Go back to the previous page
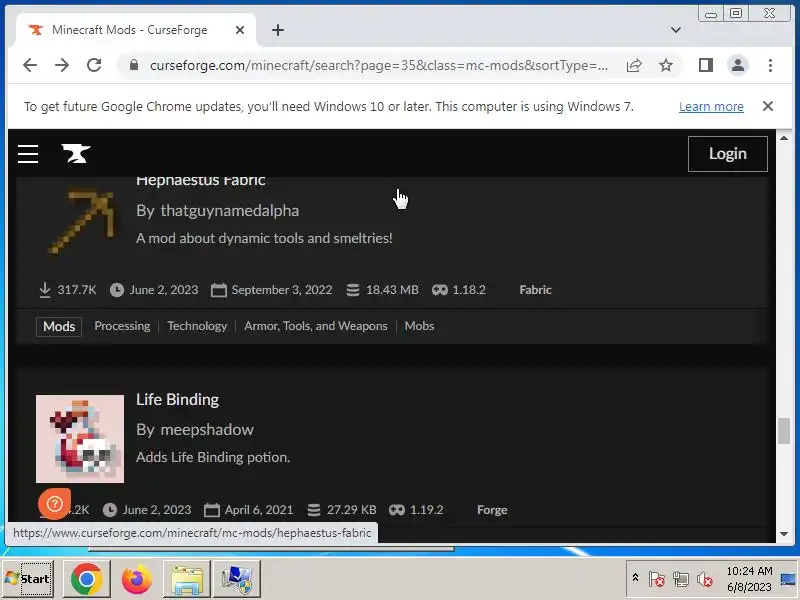 click(x=30, y=65)
